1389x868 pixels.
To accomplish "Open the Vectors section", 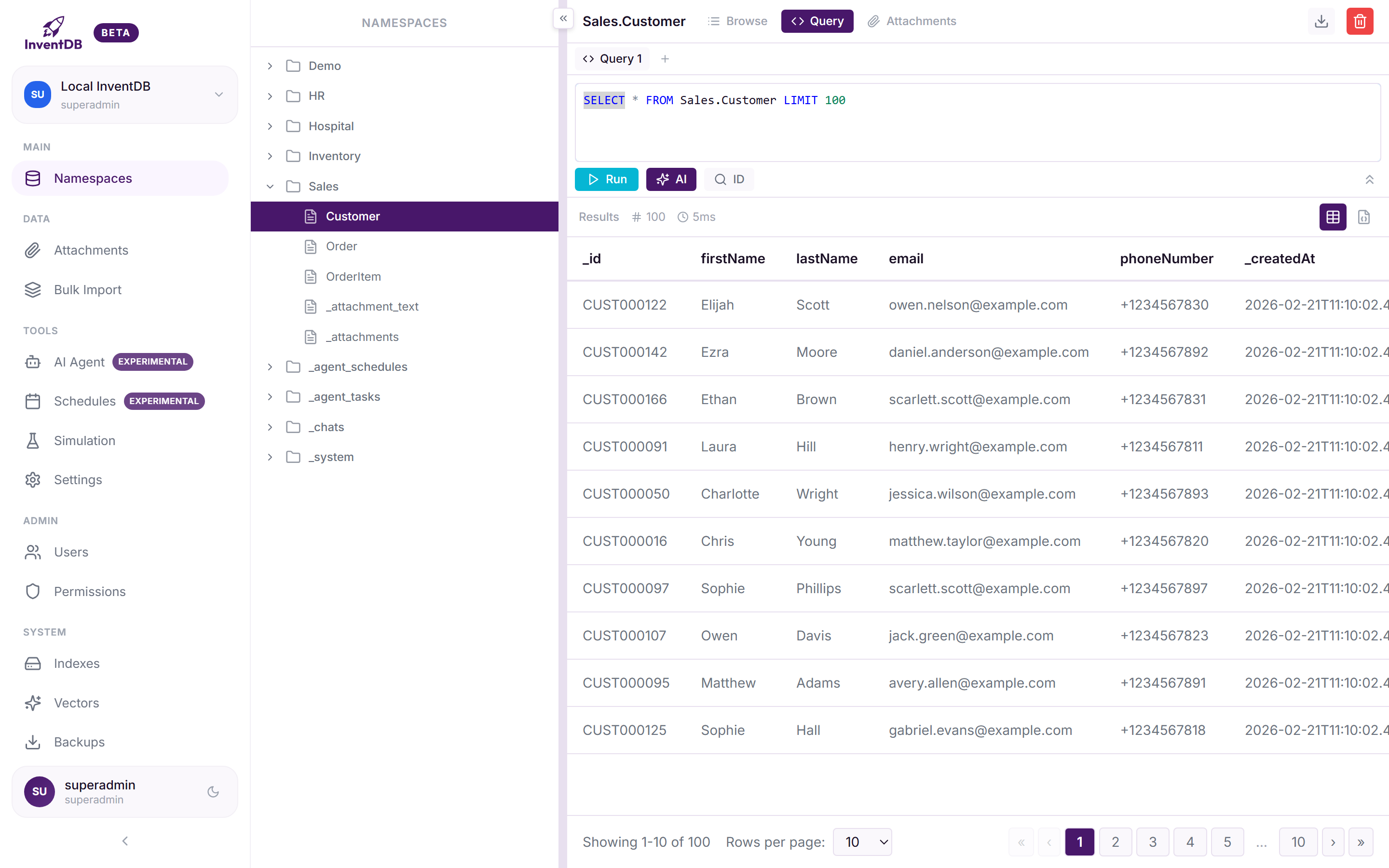I will pos(77,703).
